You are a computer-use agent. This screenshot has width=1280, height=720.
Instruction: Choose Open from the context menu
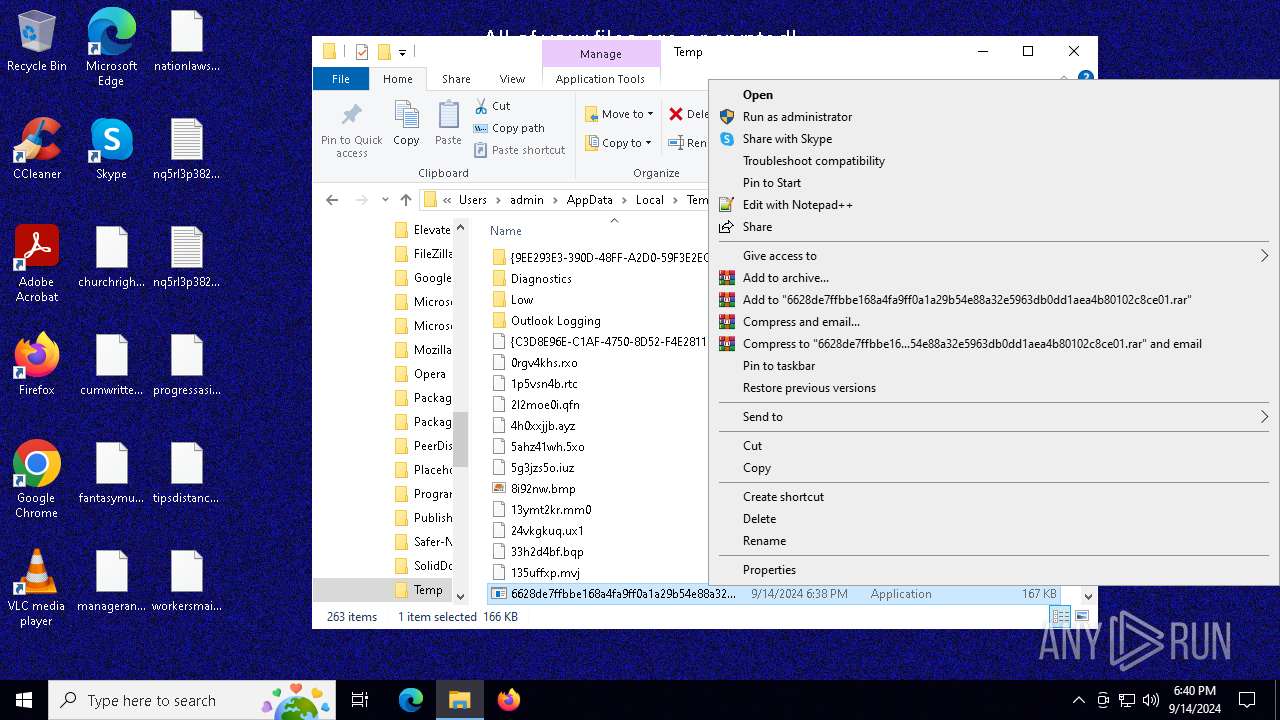[758, 95]
